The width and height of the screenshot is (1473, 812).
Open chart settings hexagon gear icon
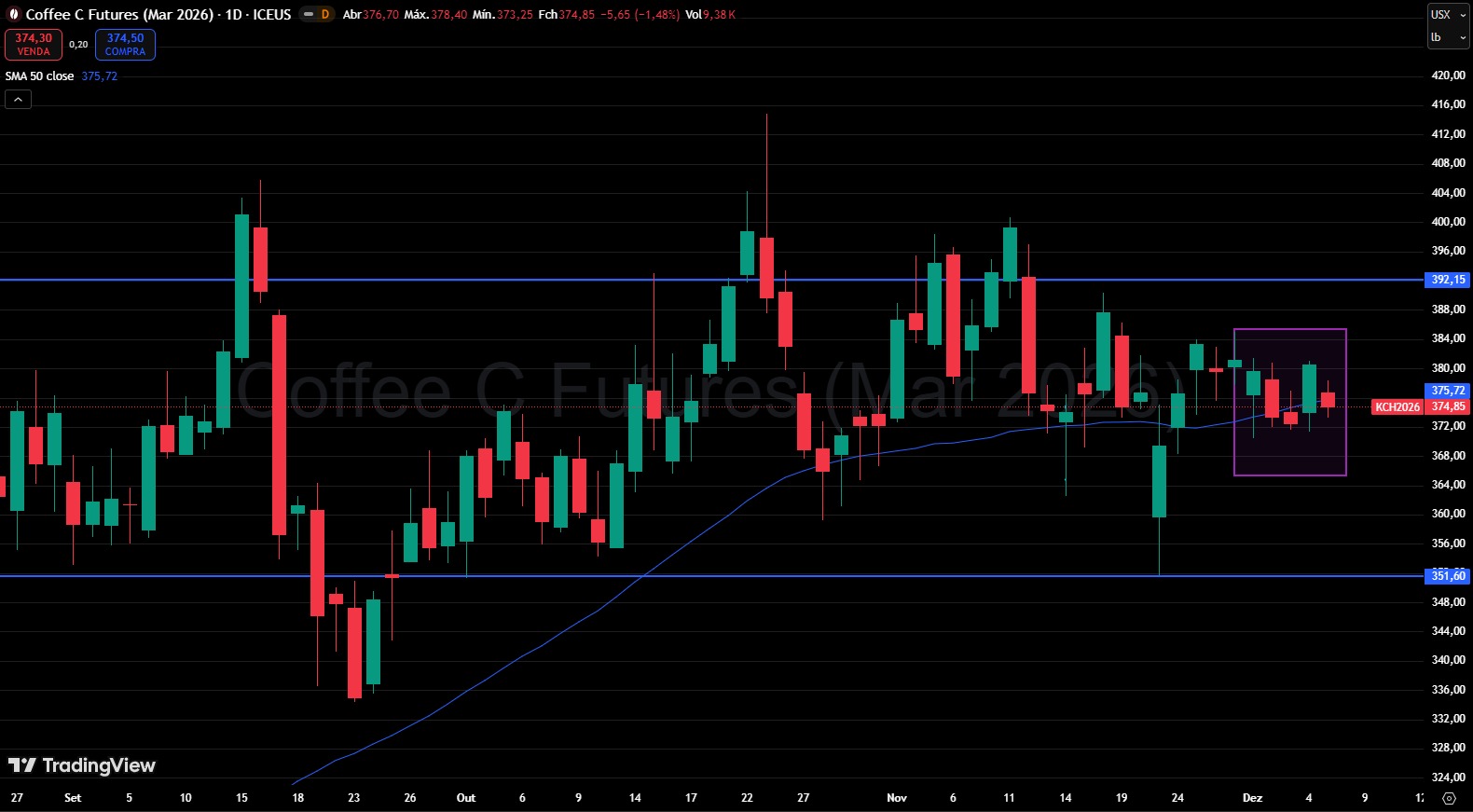click(1449, 798)
